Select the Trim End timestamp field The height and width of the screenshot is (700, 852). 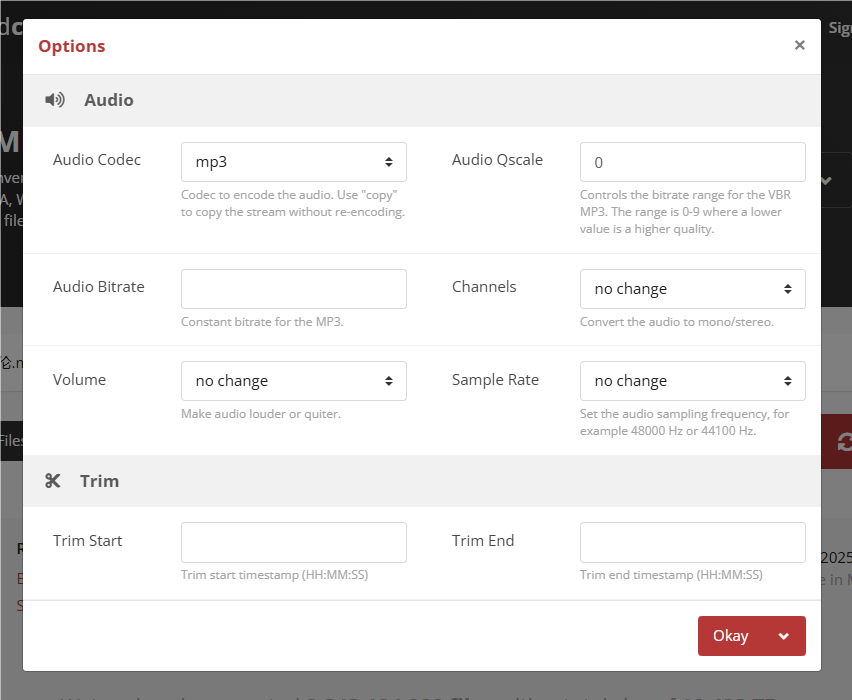(692, 542)
